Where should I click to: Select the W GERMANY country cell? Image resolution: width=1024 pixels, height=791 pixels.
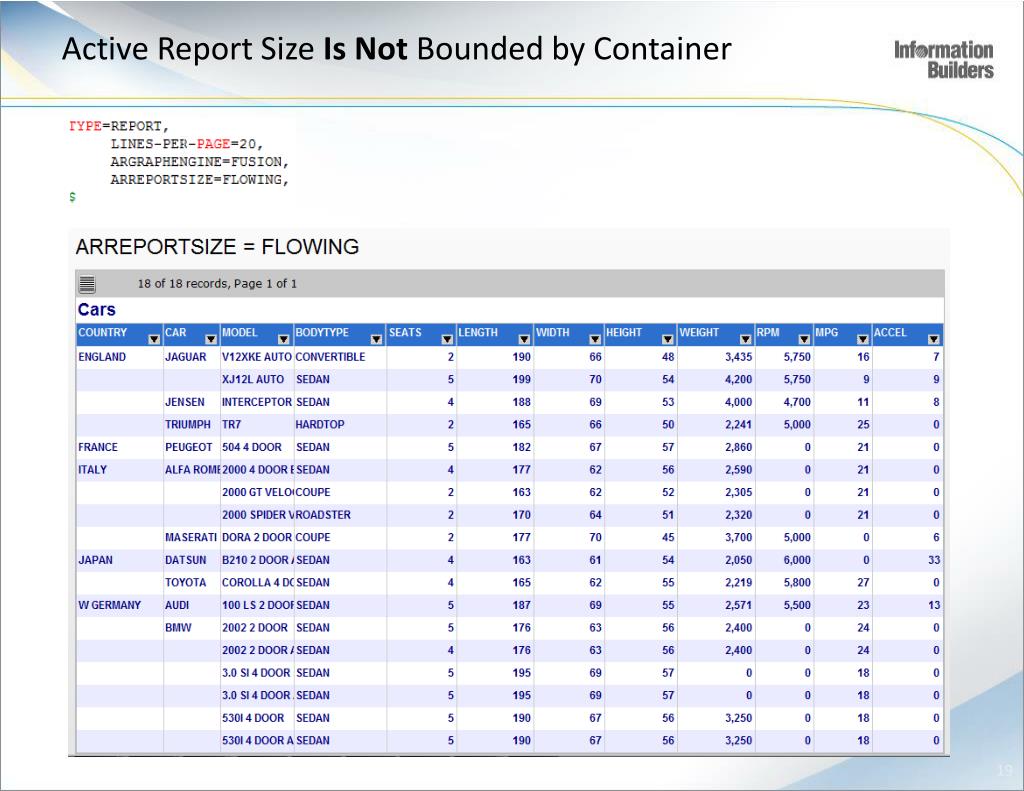coord(109,605)
